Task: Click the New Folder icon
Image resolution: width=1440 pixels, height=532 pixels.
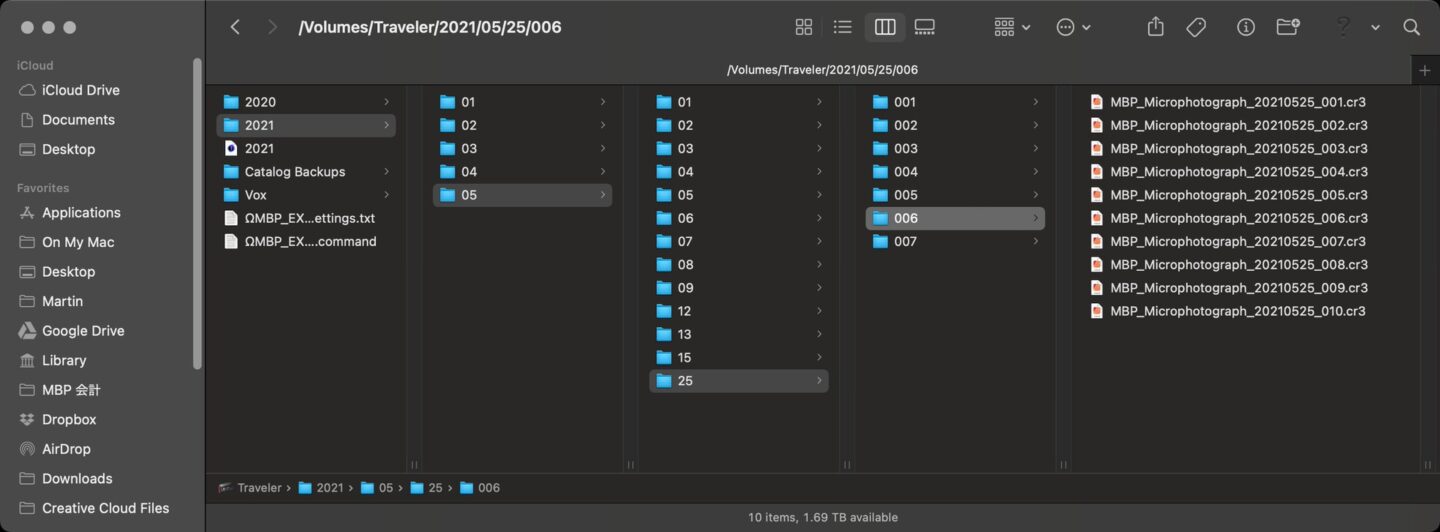Action: 1288,27
